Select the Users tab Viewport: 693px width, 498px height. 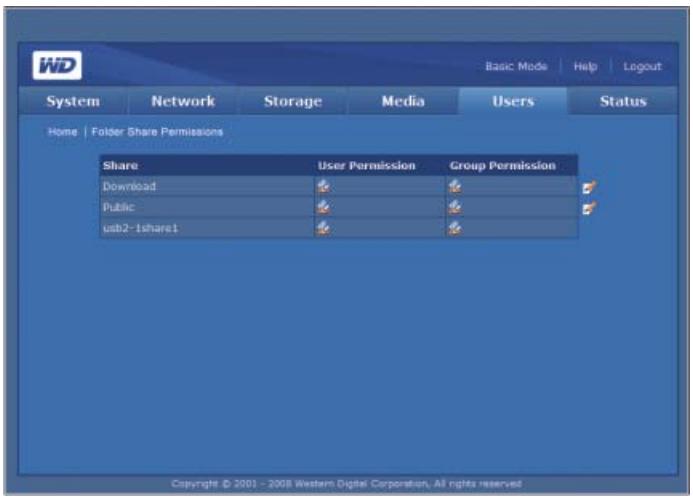tap(513, 101)
